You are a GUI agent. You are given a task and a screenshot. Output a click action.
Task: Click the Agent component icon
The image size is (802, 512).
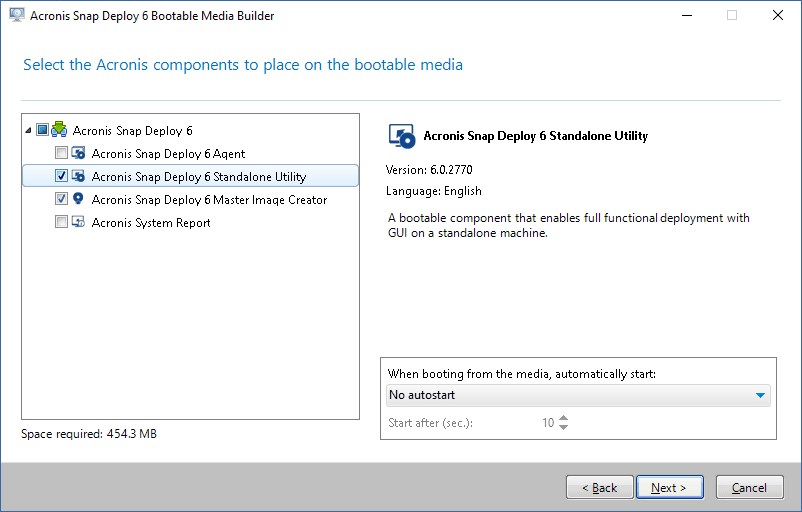78,153
